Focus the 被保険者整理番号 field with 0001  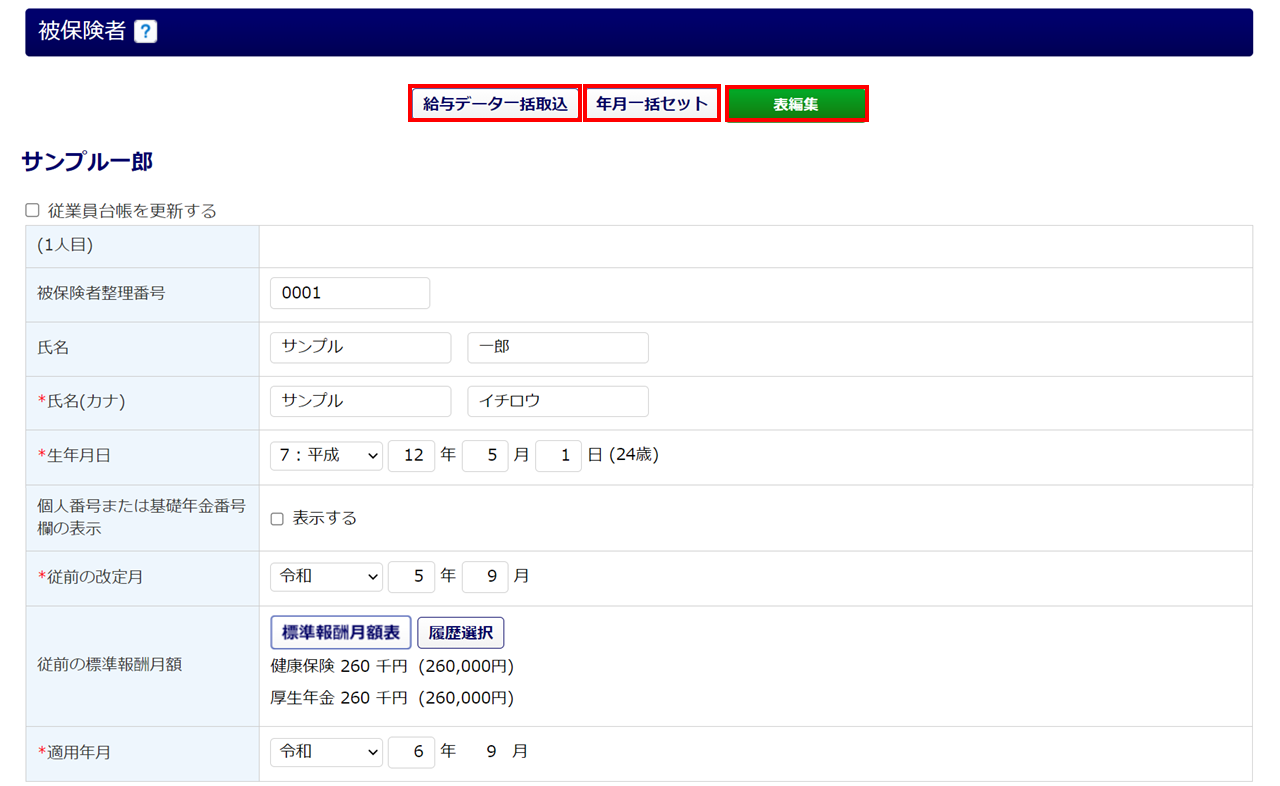coord(350,293)
